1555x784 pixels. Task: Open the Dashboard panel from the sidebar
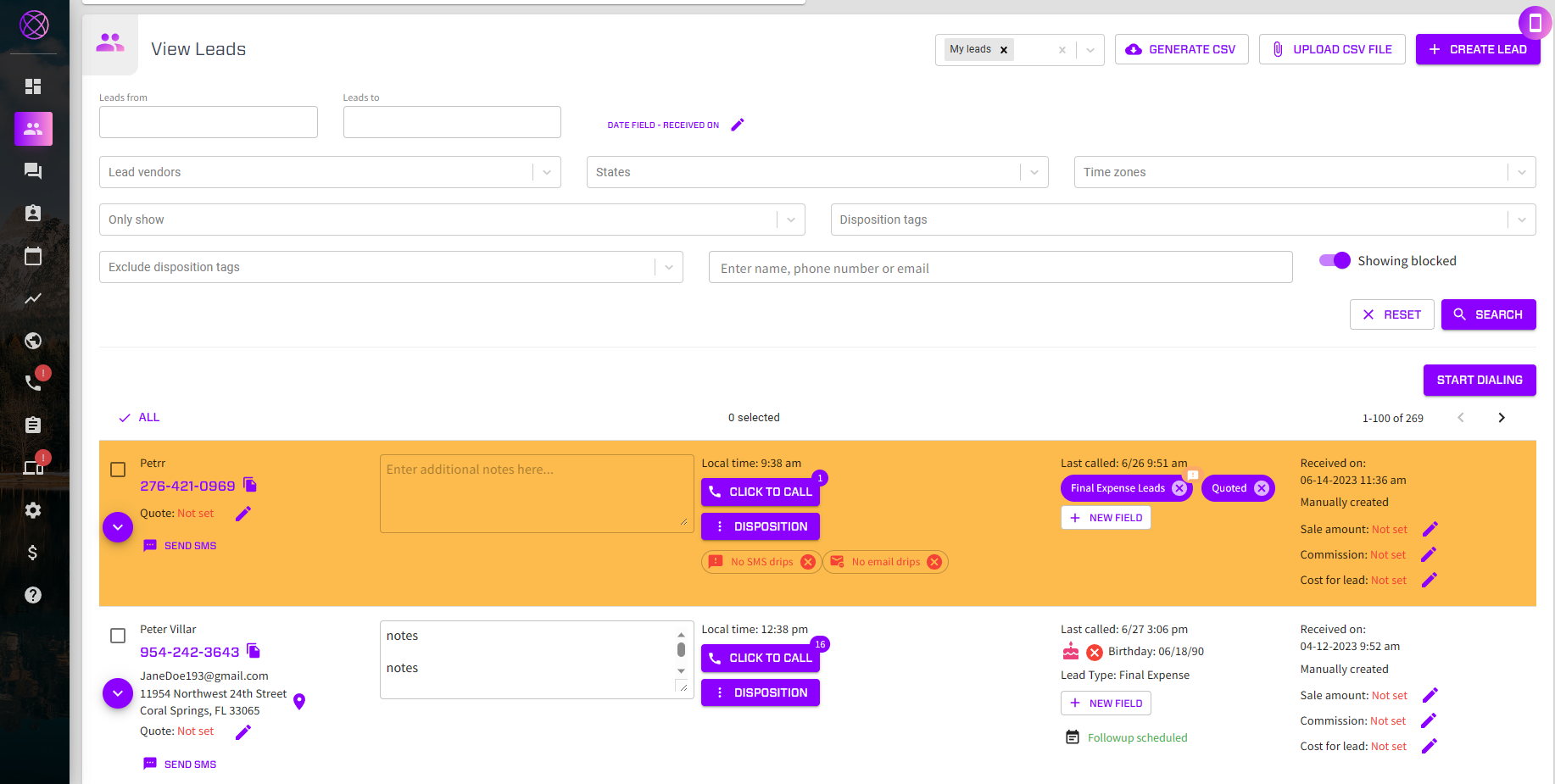pos(33,86)
